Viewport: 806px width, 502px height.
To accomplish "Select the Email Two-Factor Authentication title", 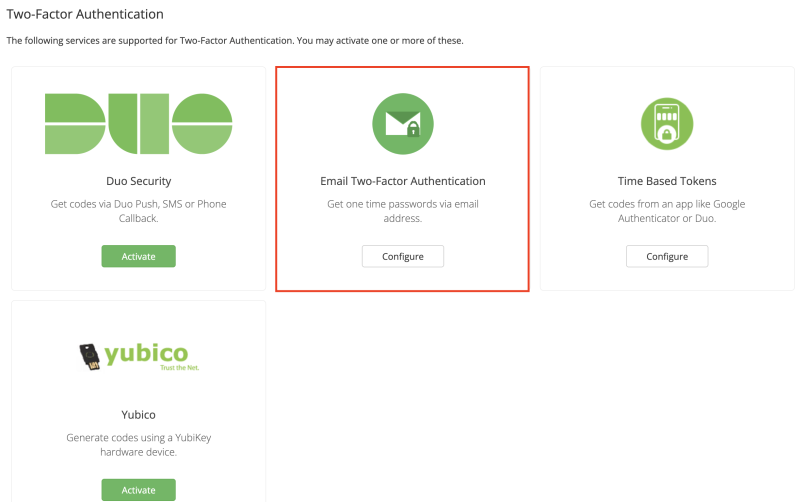I will pyautogui.click(x=402, y=181).
